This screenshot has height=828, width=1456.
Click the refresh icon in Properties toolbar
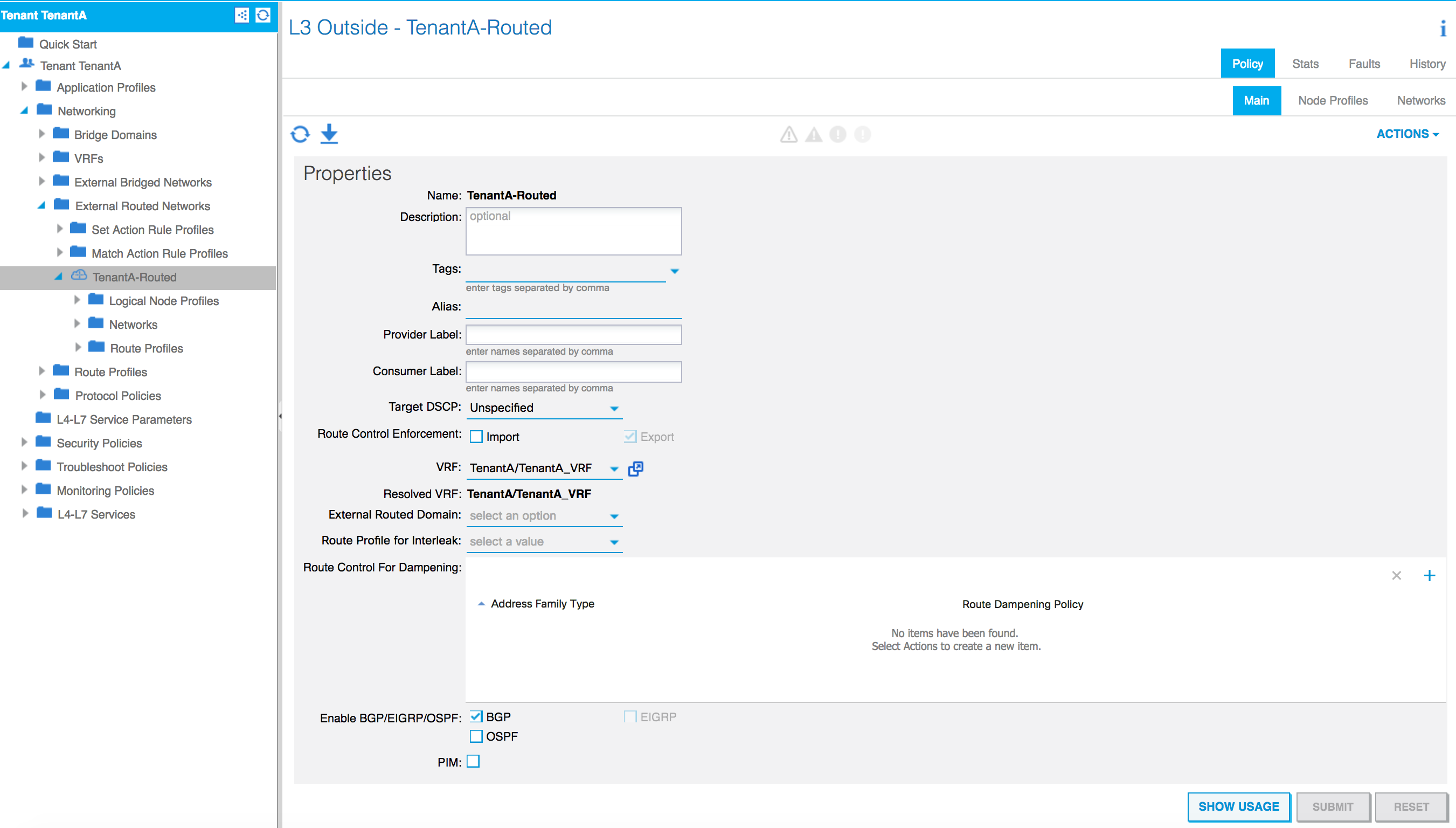point(300,134)
